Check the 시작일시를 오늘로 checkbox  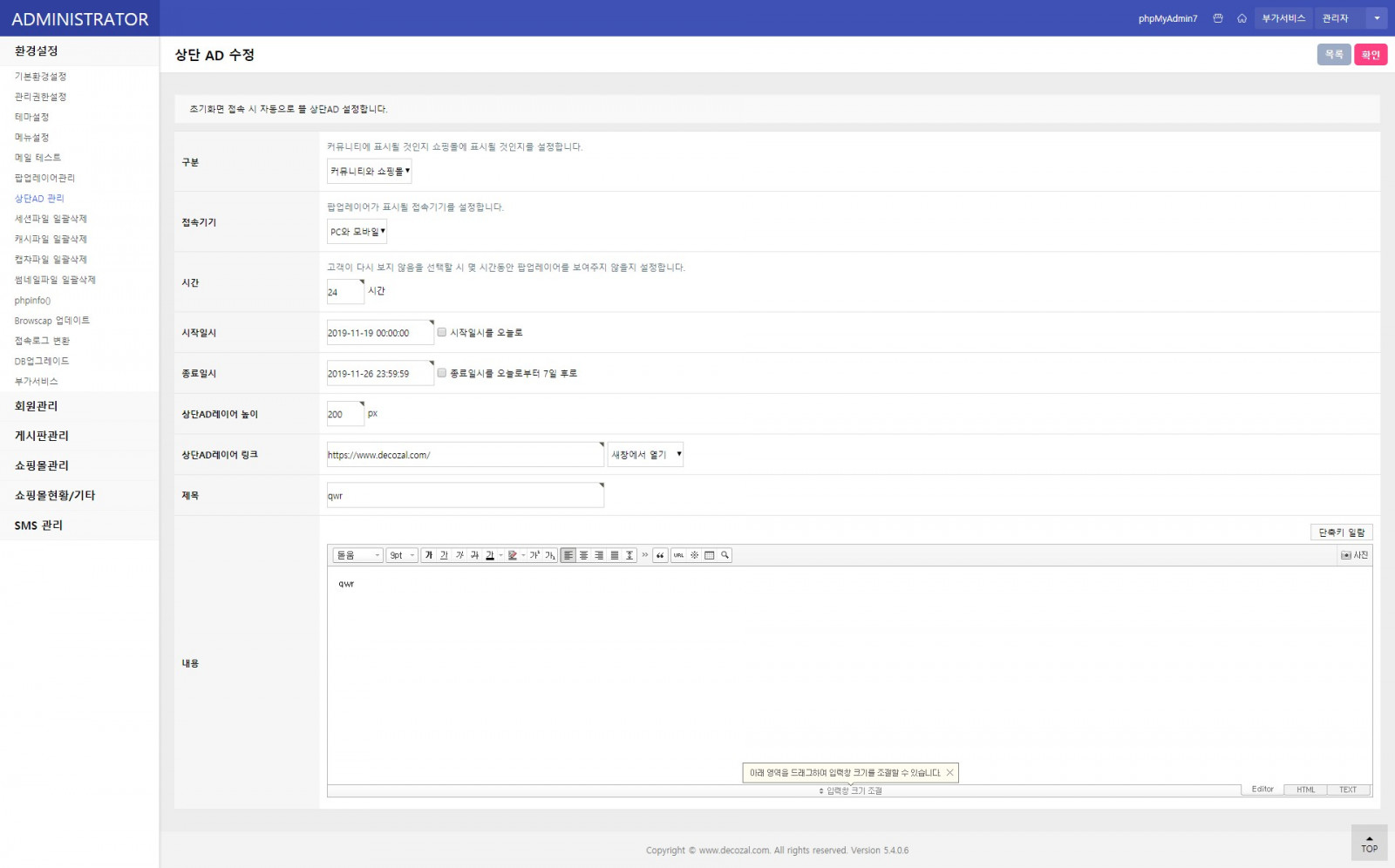442,332
